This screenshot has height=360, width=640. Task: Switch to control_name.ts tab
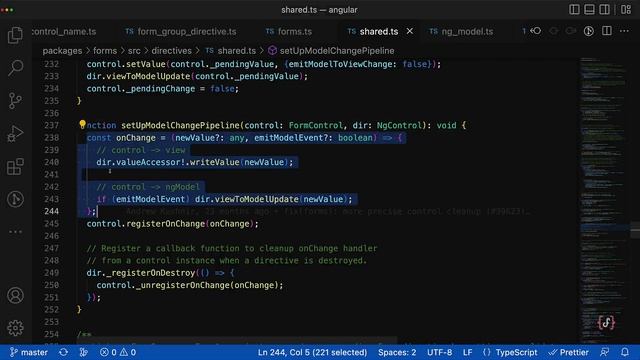tap(64, 31)
